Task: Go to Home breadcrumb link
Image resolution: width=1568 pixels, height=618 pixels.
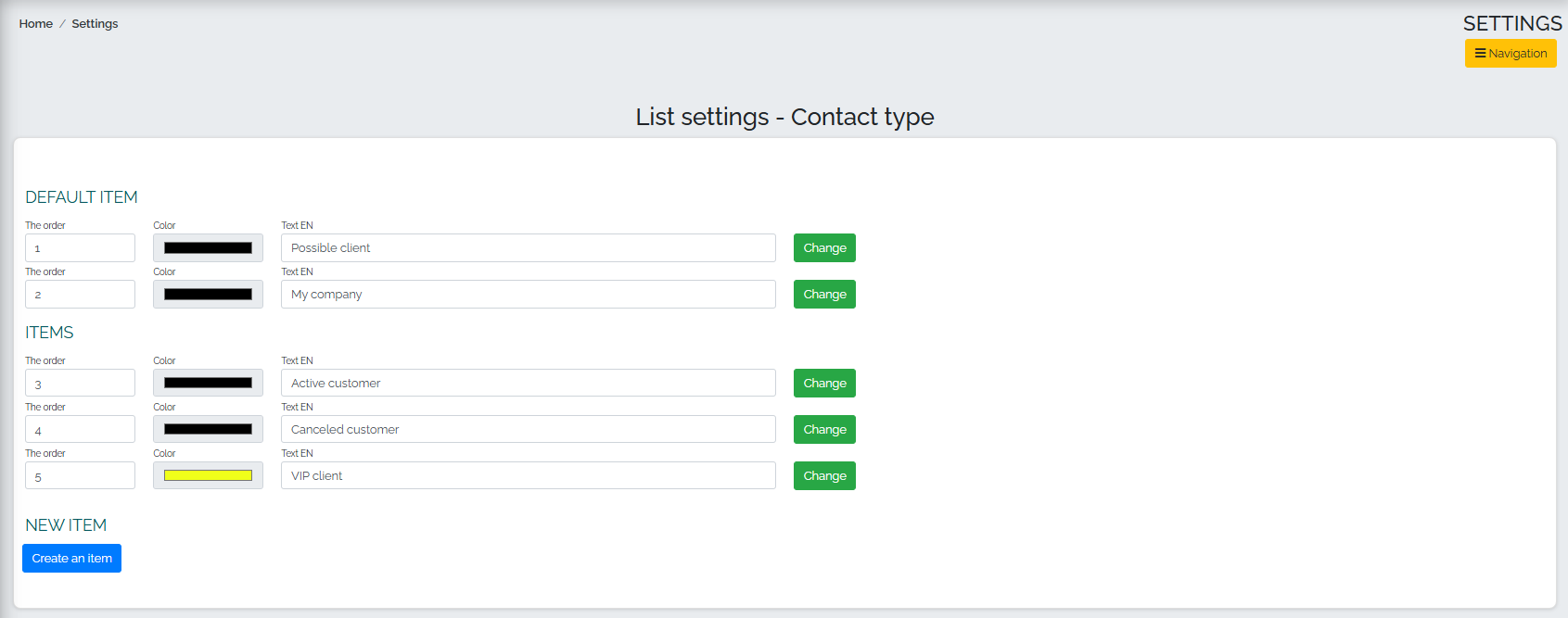Action: pyautogui.click(x=36, y=24)
